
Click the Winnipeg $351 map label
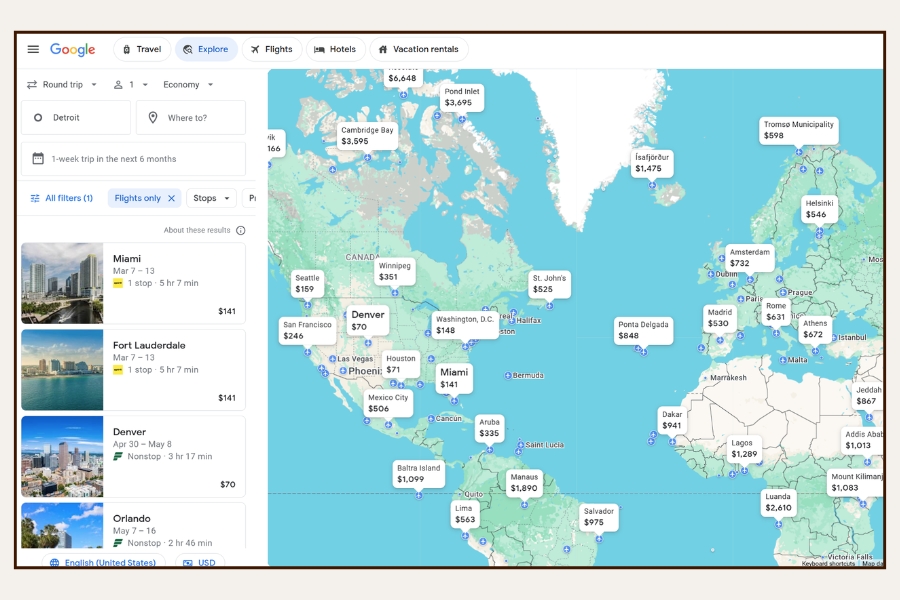pyautogui.click(x=394, y=271)
